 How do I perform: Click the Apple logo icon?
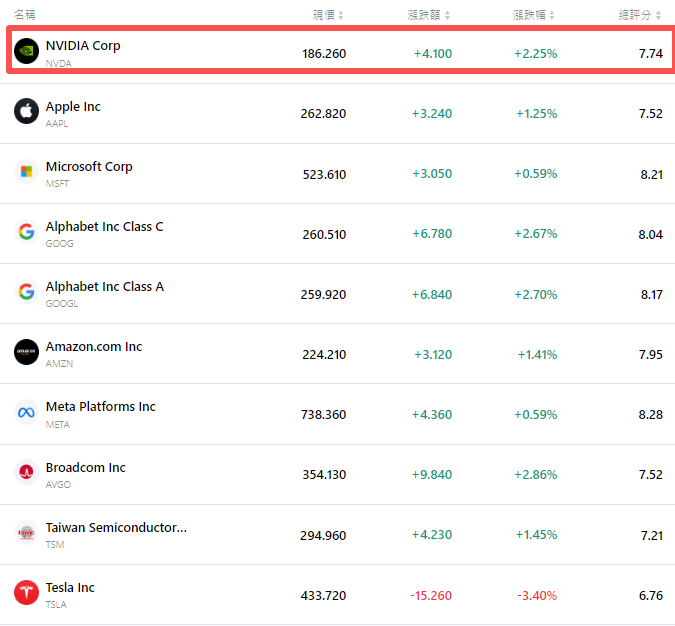pyautogui.click(x=26, y=111)
